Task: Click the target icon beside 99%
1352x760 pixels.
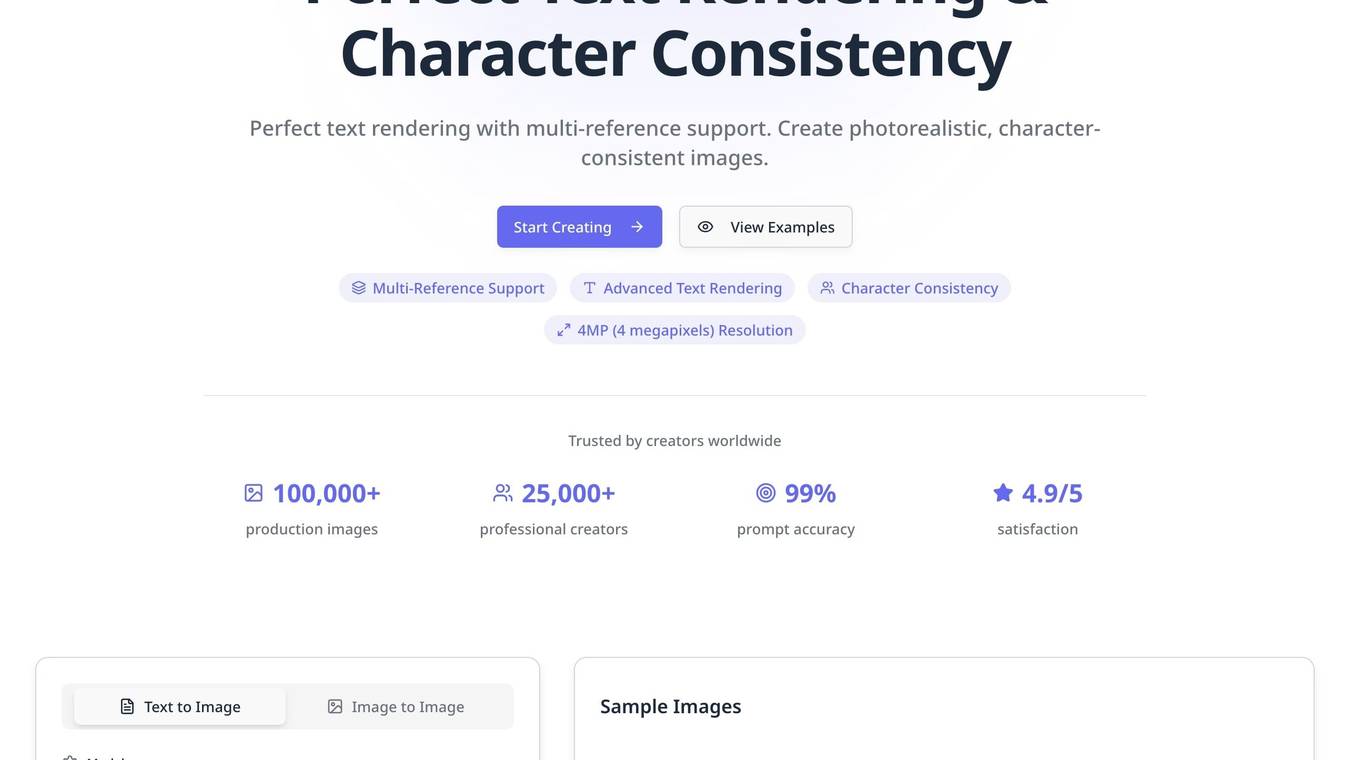Action: pos(766,493)
